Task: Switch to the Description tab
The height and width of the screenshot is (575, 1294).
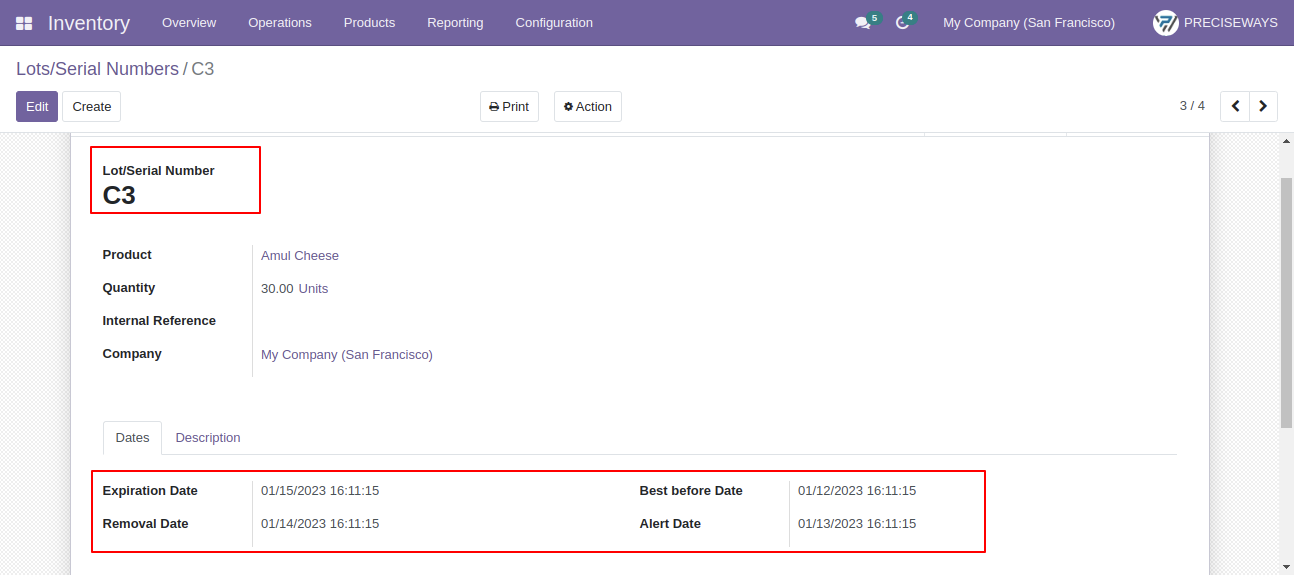Action: coord(208,438)
